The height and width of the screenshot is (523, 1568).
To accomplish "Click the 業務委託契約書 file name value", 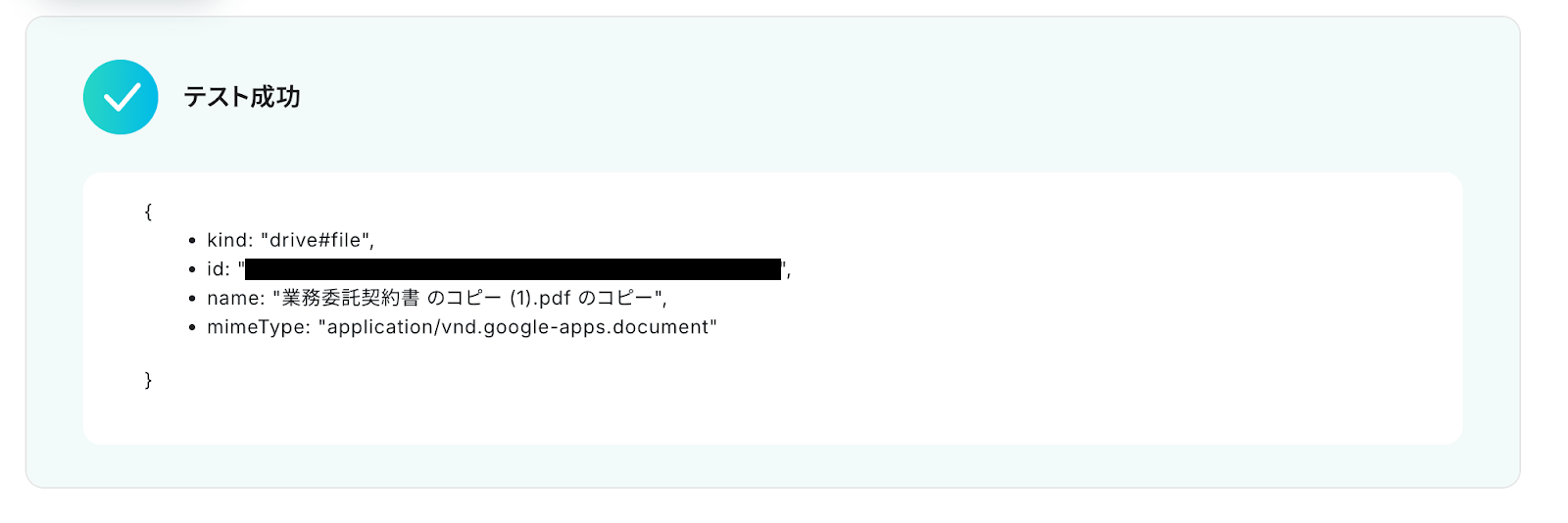I will tap(469, 298).
